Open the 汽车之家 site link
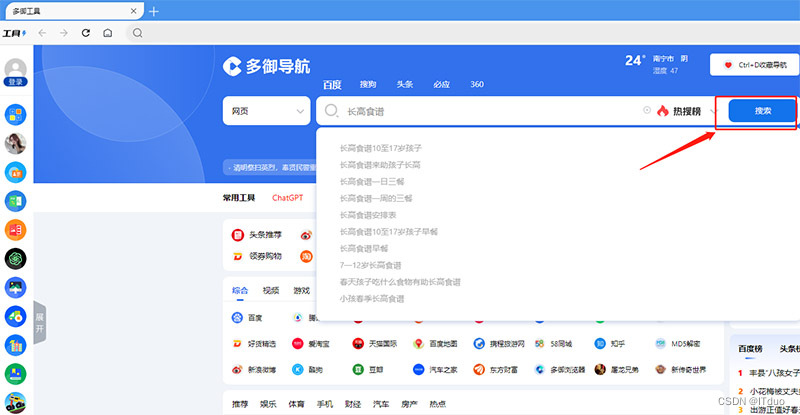800x415 pixels. [435, 370]
